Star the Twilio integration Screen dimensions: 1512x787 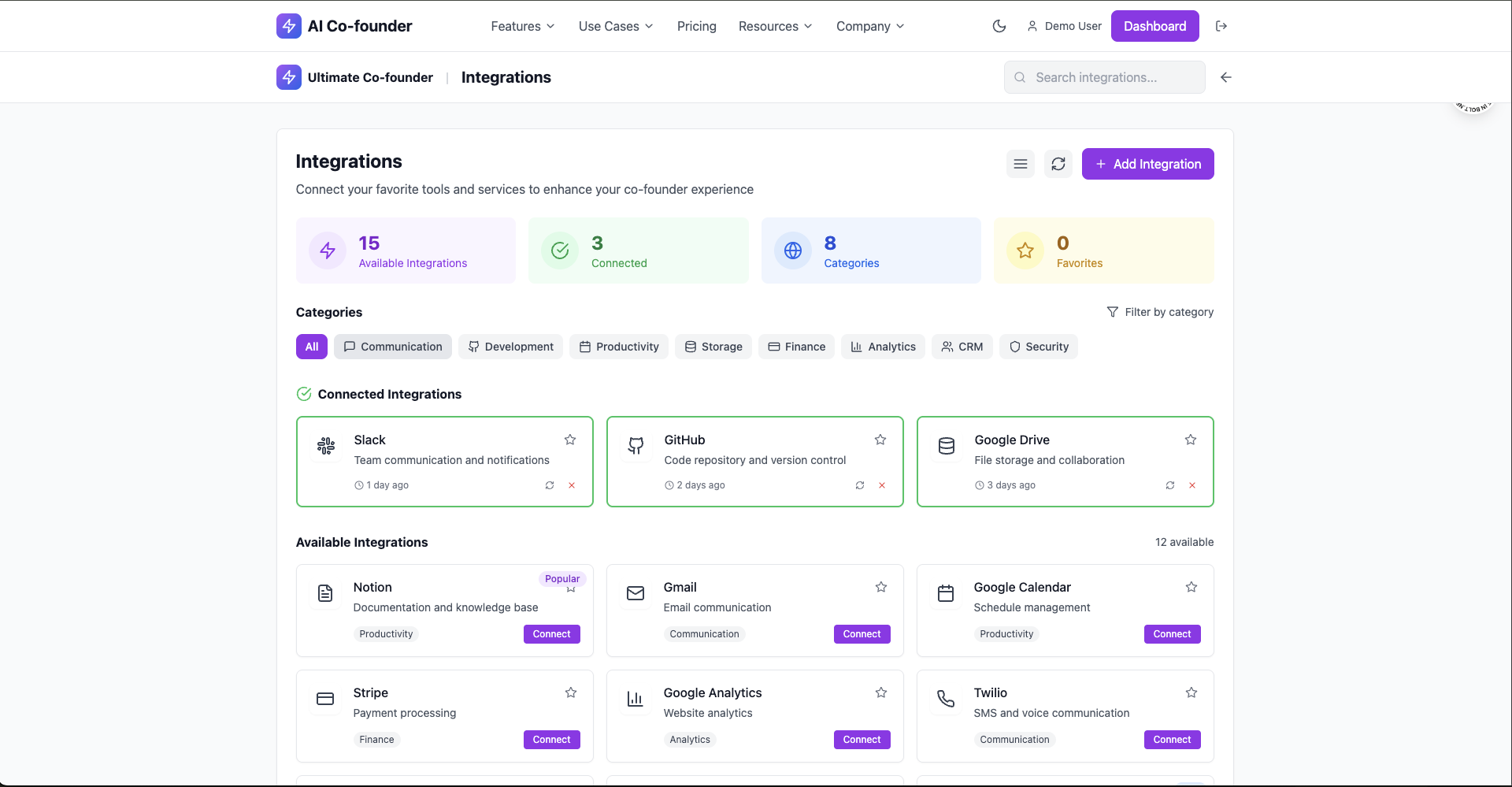(1191, 692)
